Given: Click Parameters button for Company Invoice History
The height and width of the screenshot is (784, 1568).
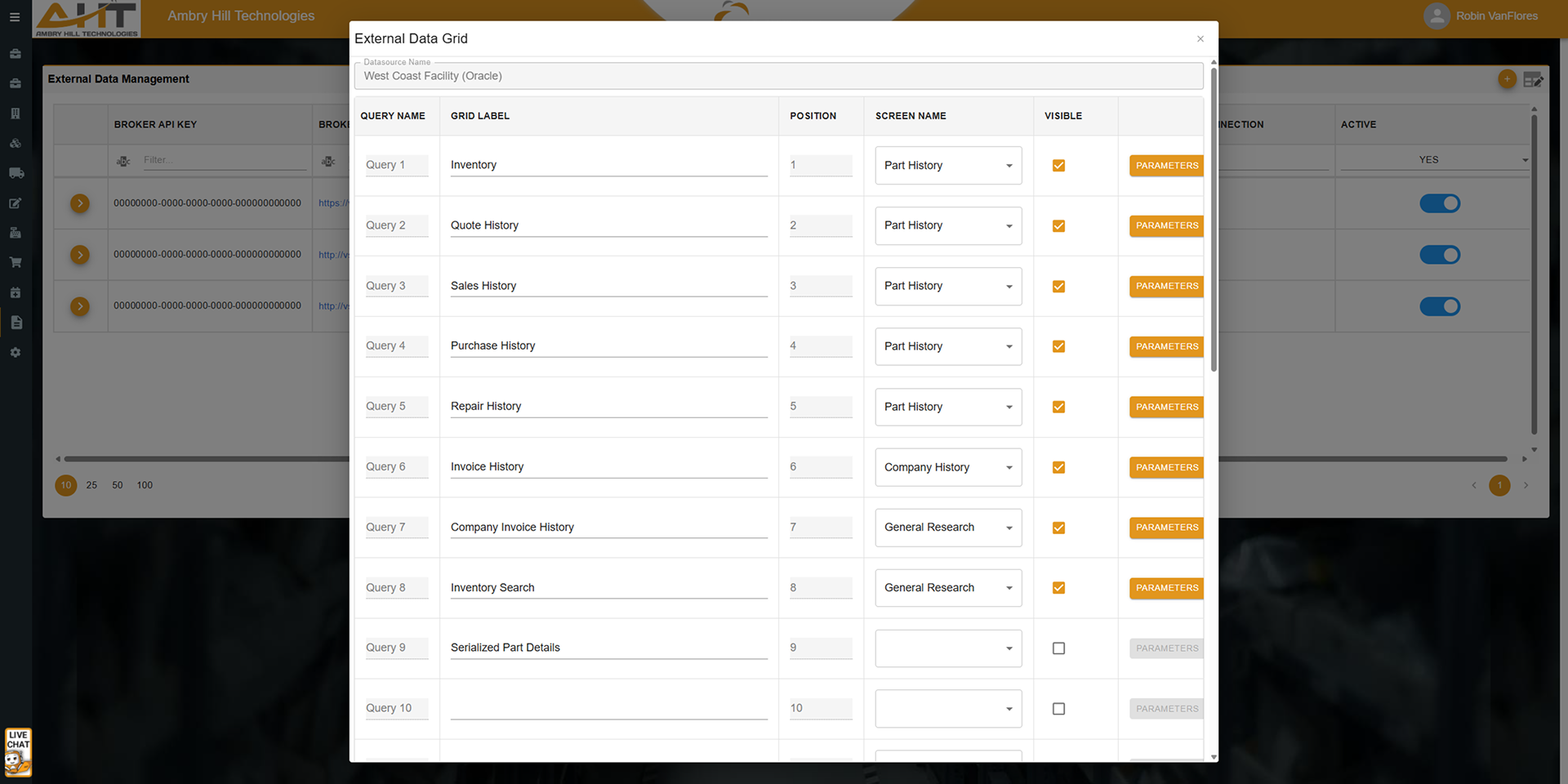Looking at the screenshot, I should coord(1166,528).
